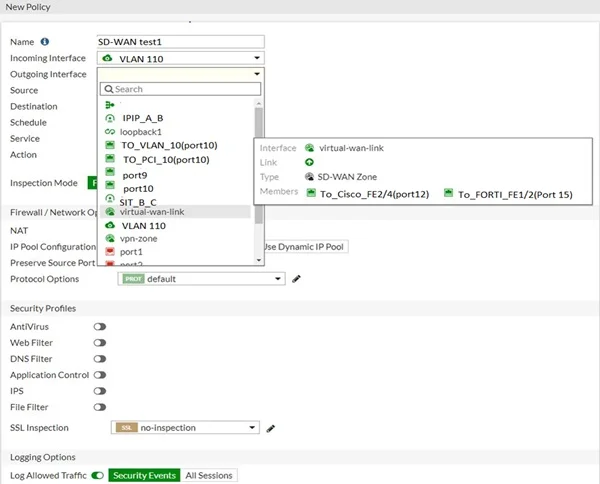Click the vpn-zone icon in the list
This screenshot has width=600, height=484.
coord(110,239)
